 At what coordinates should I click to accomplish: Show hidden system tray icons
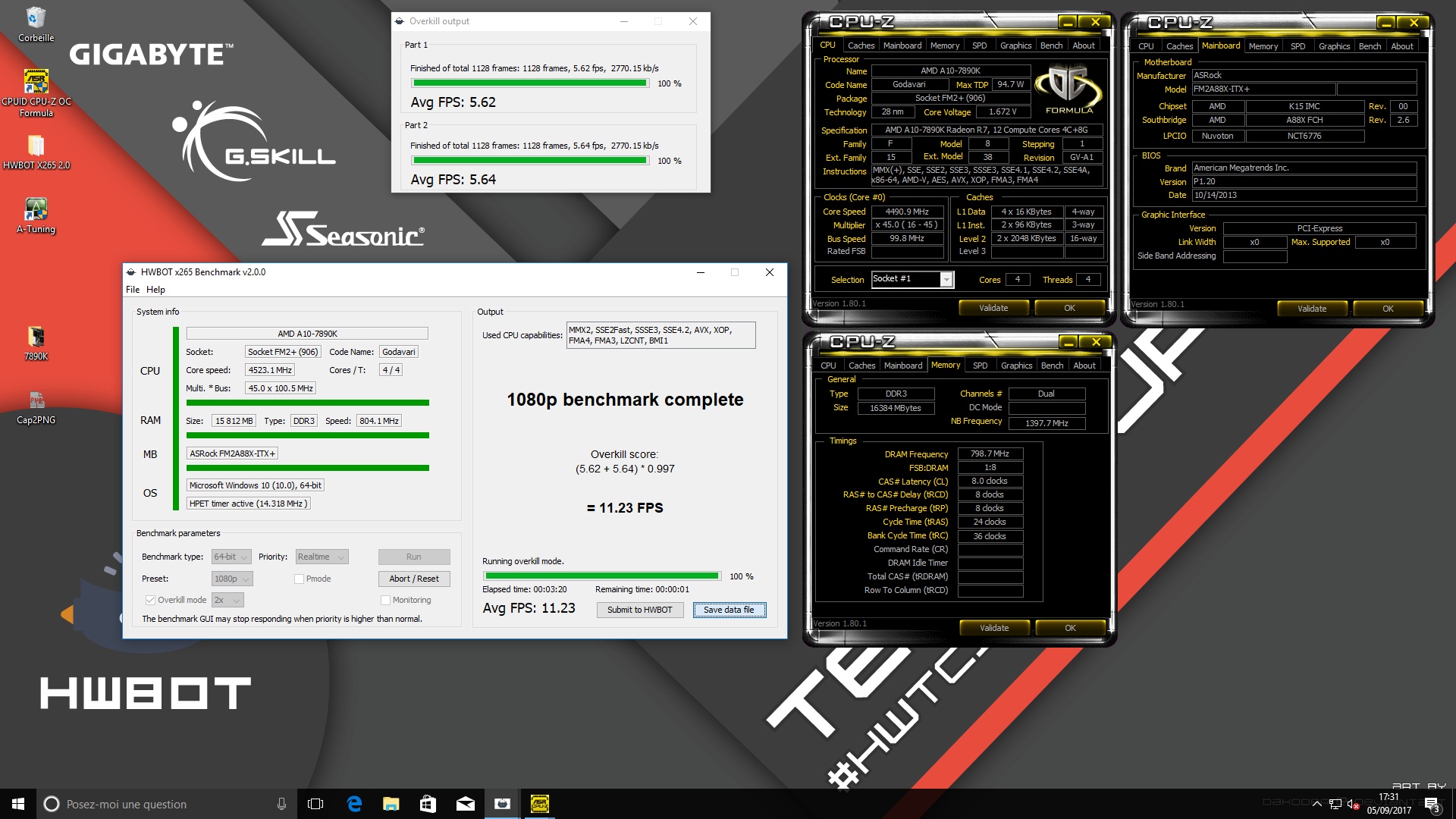(x=1317, y=804)
